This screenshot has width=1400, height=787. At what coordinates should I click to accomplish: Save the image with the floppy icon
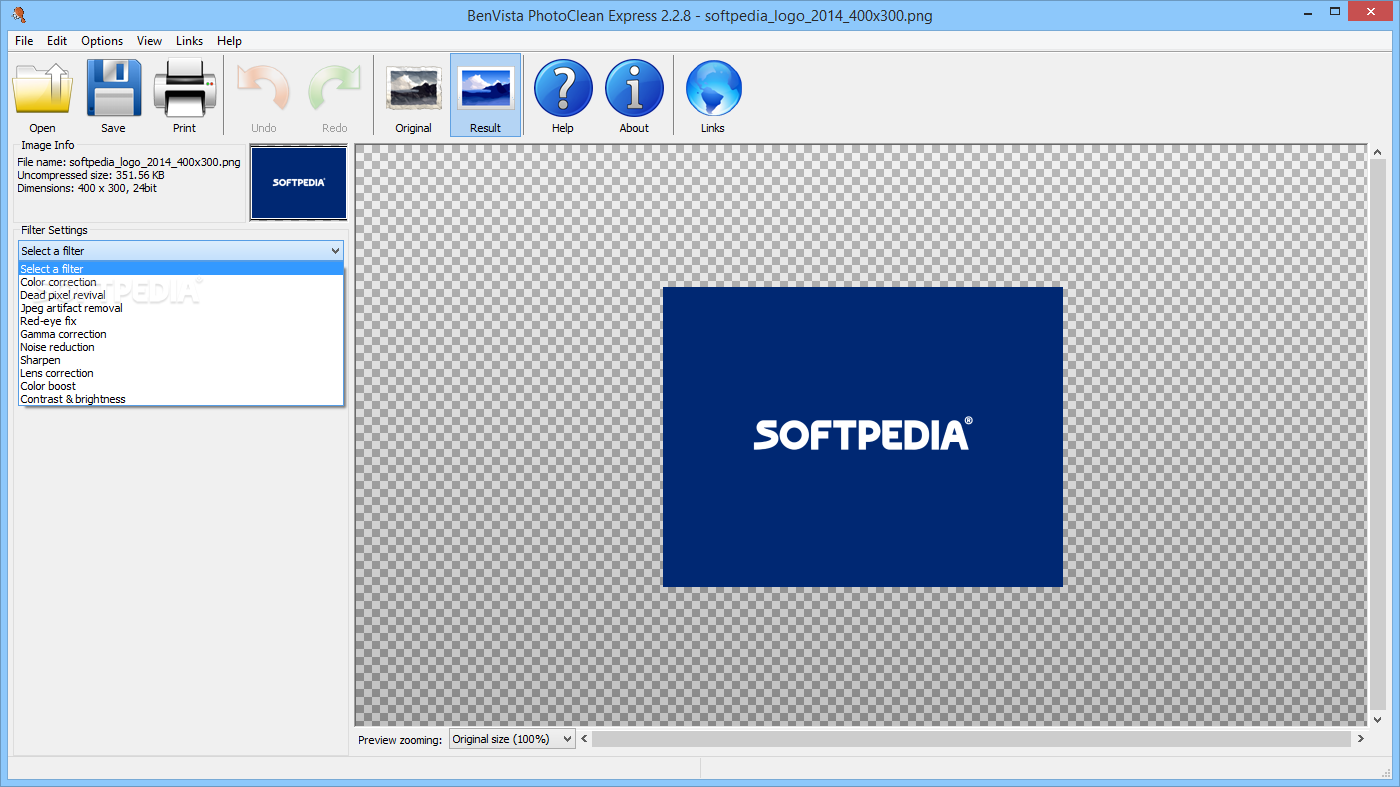(x=113, y=88)
